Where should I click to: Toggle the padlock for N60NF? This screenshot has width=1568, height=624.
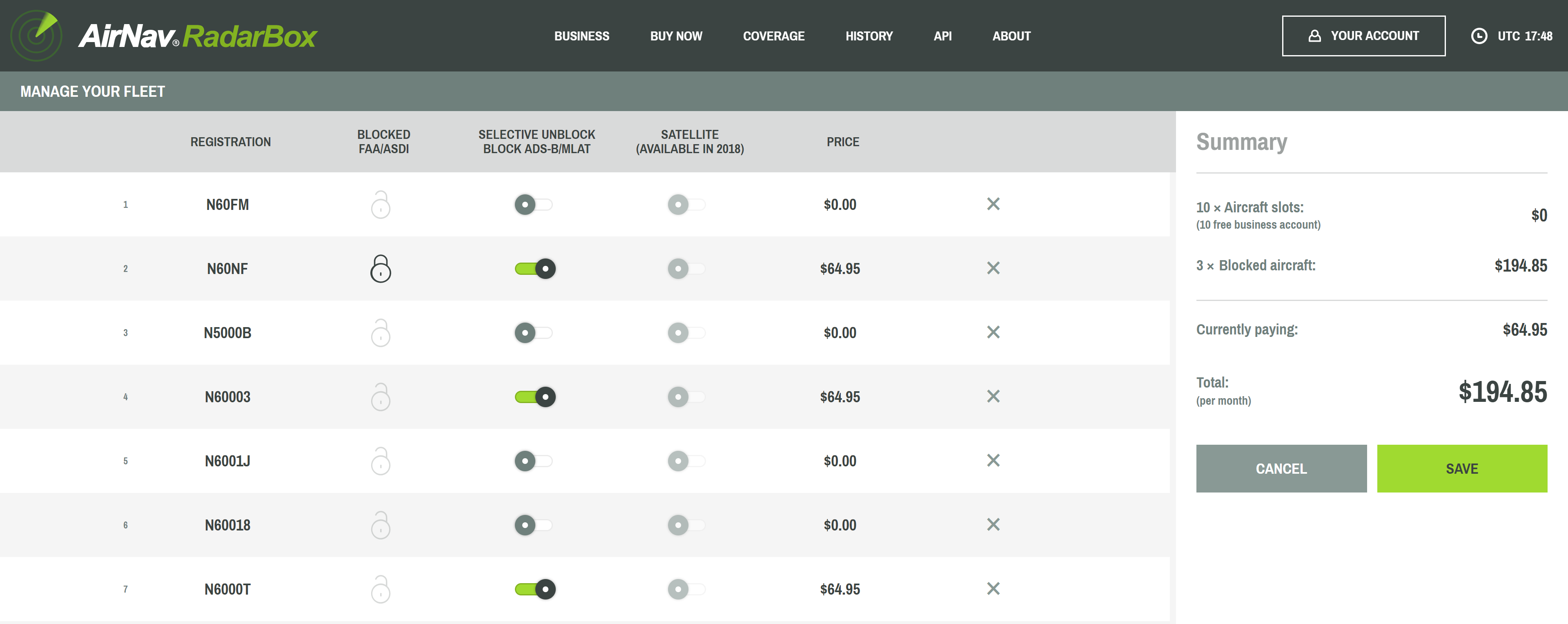click(381, 268)
